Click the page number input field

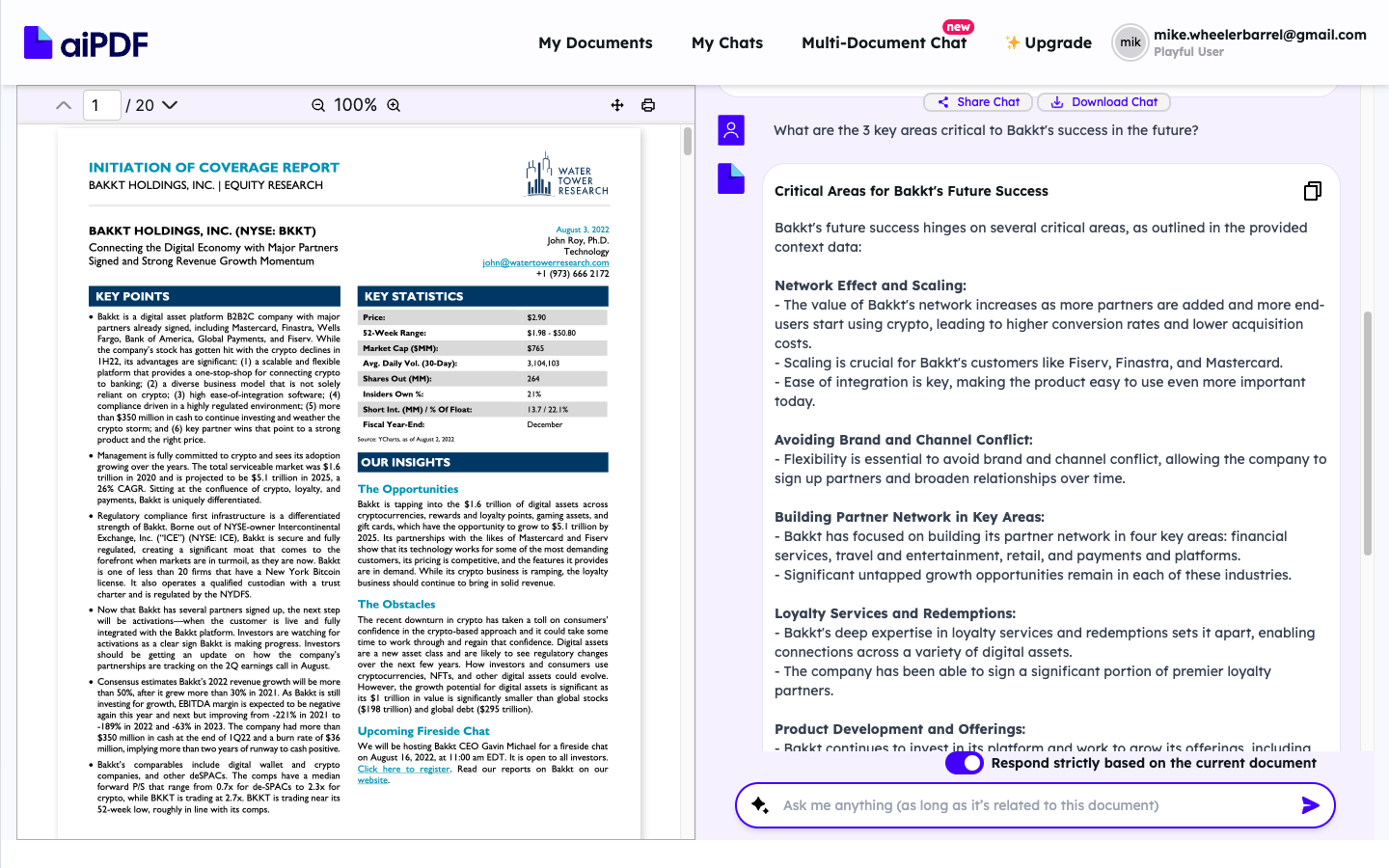click(102, 105)
